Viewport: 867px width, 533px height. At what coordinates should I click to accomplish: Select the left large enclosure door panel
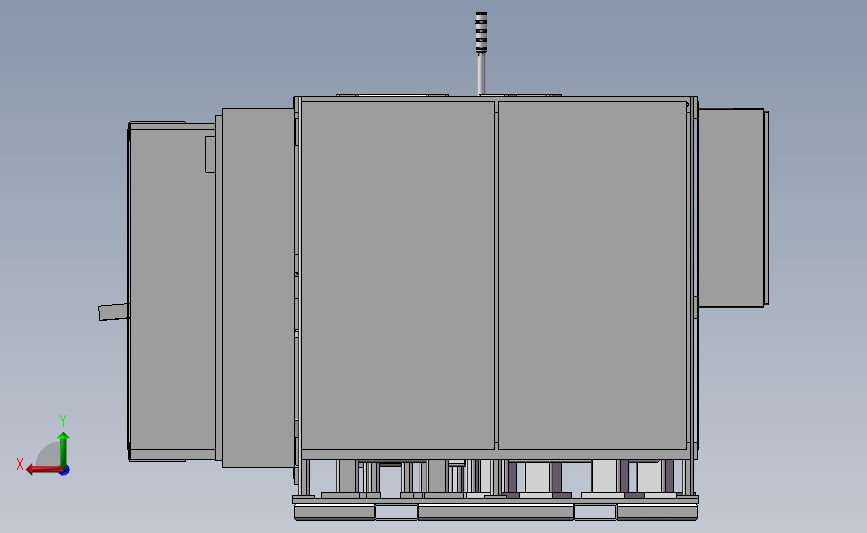pyautogui.click(x=398, y=275)
